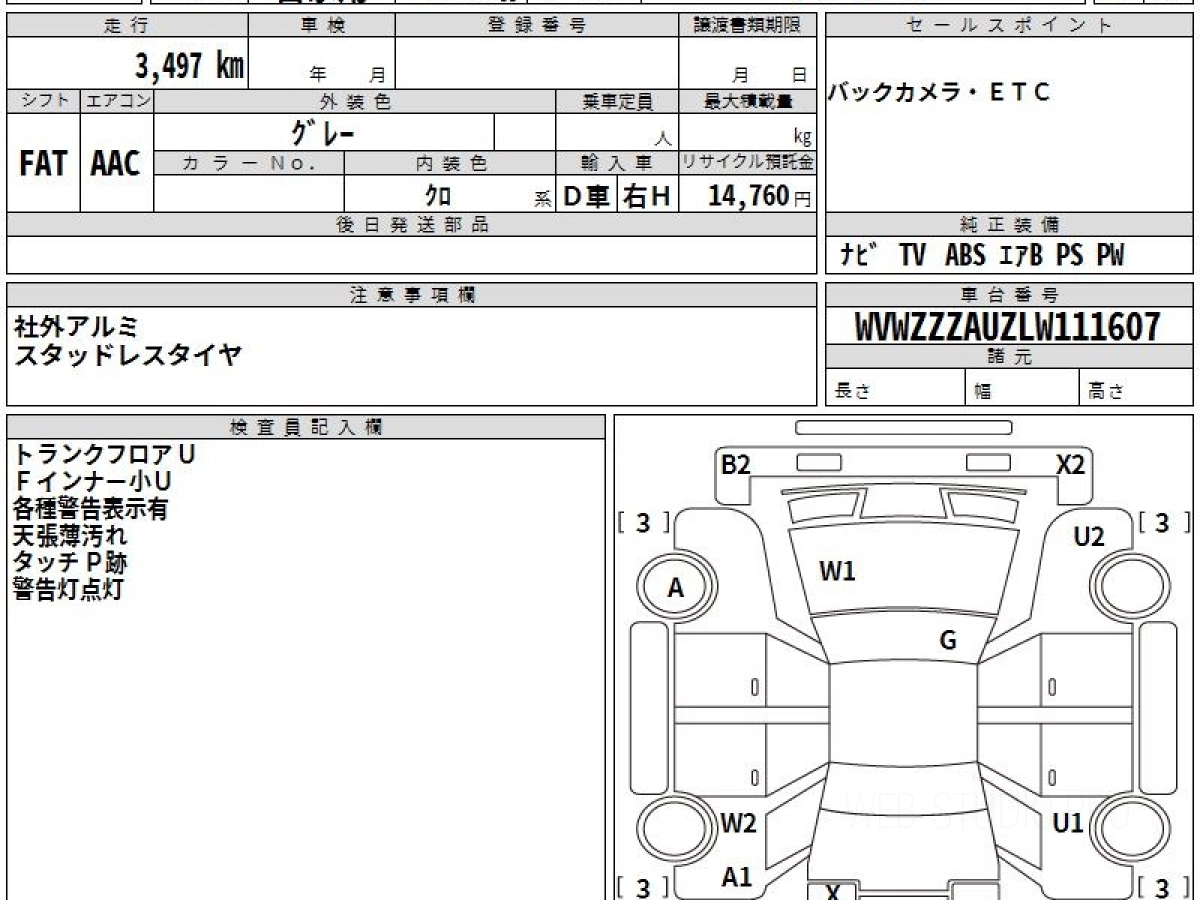Click the 内装色 label
This screenshot has height=900, width=1200.
click(450, 163)
